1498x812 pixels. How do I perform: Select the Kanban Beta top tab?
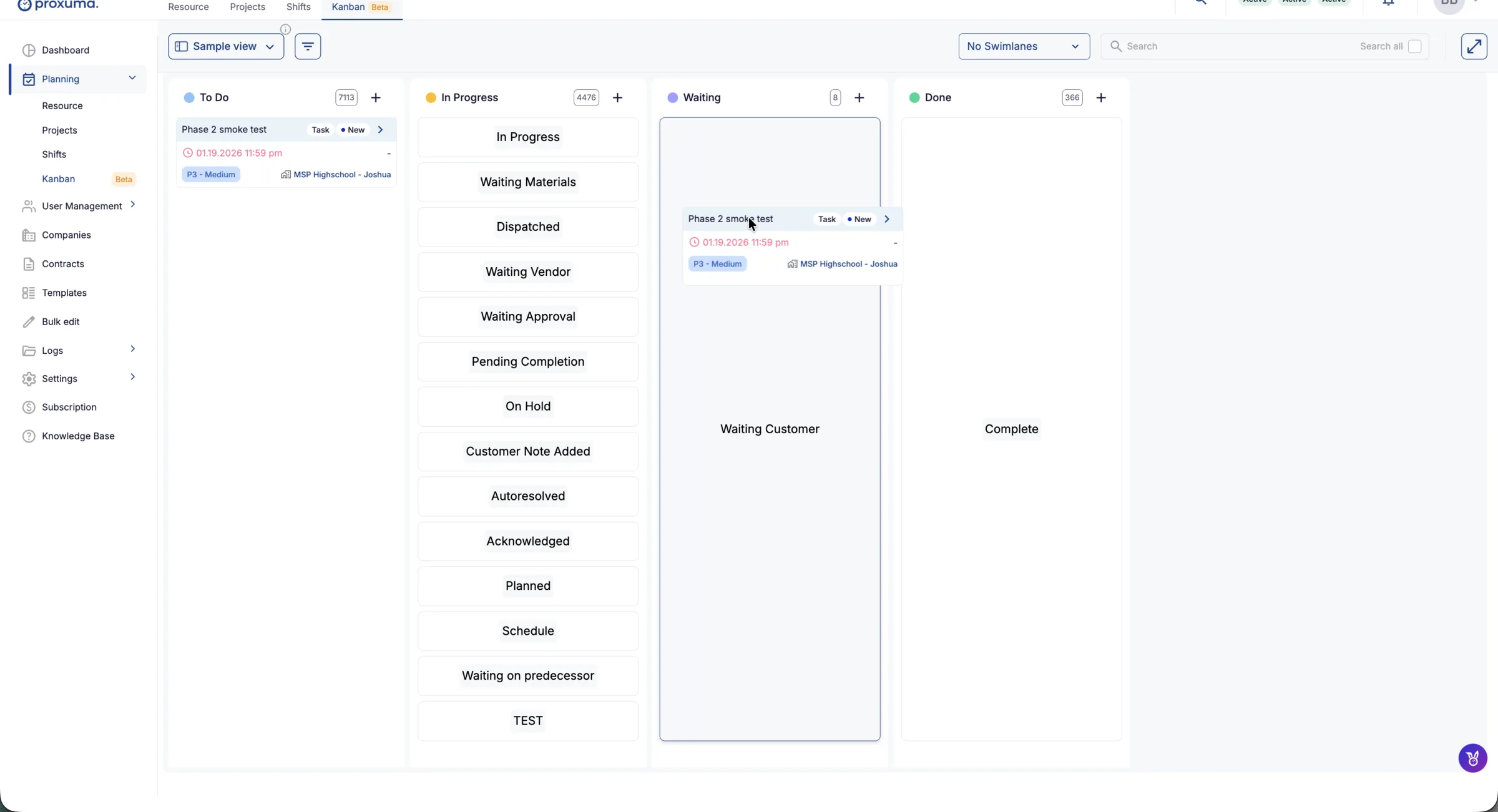(x=362, y=7)
